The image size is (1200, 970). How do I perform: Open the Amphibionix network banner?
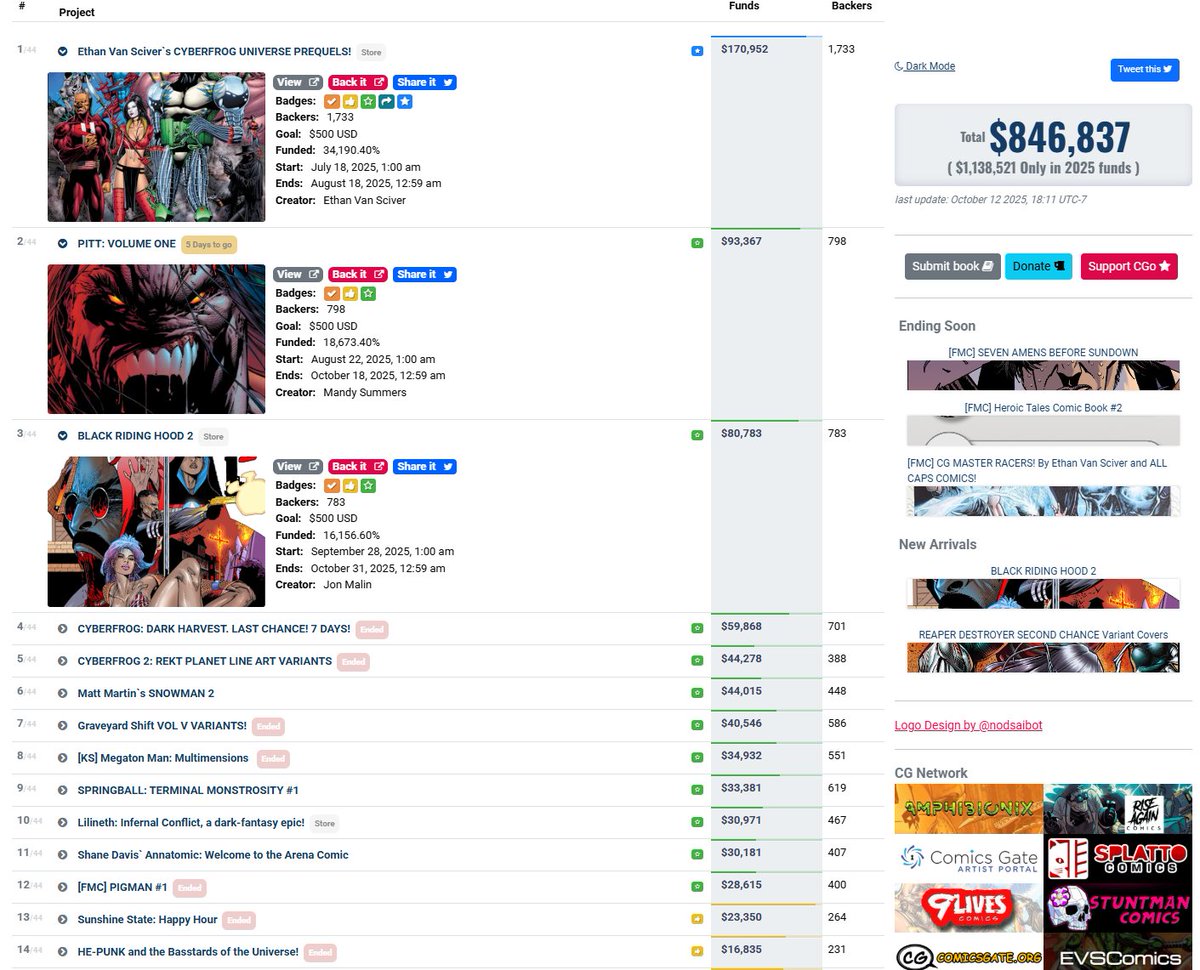(968, 809)
